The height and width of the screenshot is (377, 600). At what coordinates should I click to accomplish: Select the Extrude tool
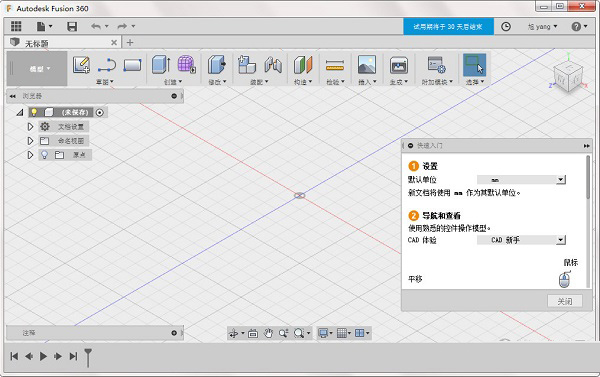(161, 64)
